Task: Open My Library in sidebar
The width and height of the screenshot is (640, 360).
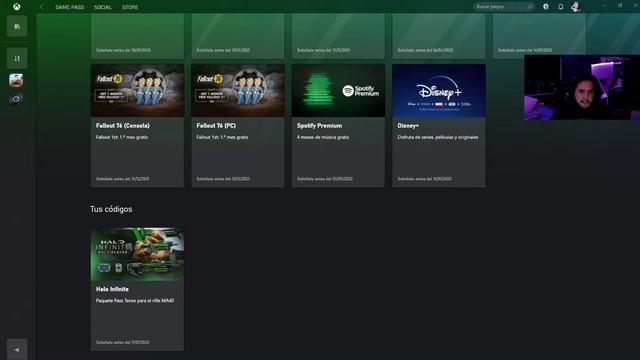Action: coord(17,26)
